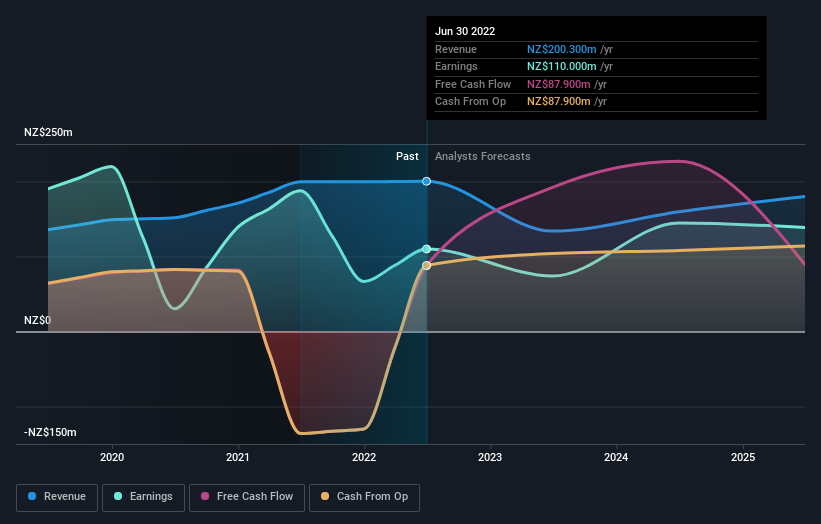
Task: Click the -NZ$150m y-axis label
Action: click(50, 432)
